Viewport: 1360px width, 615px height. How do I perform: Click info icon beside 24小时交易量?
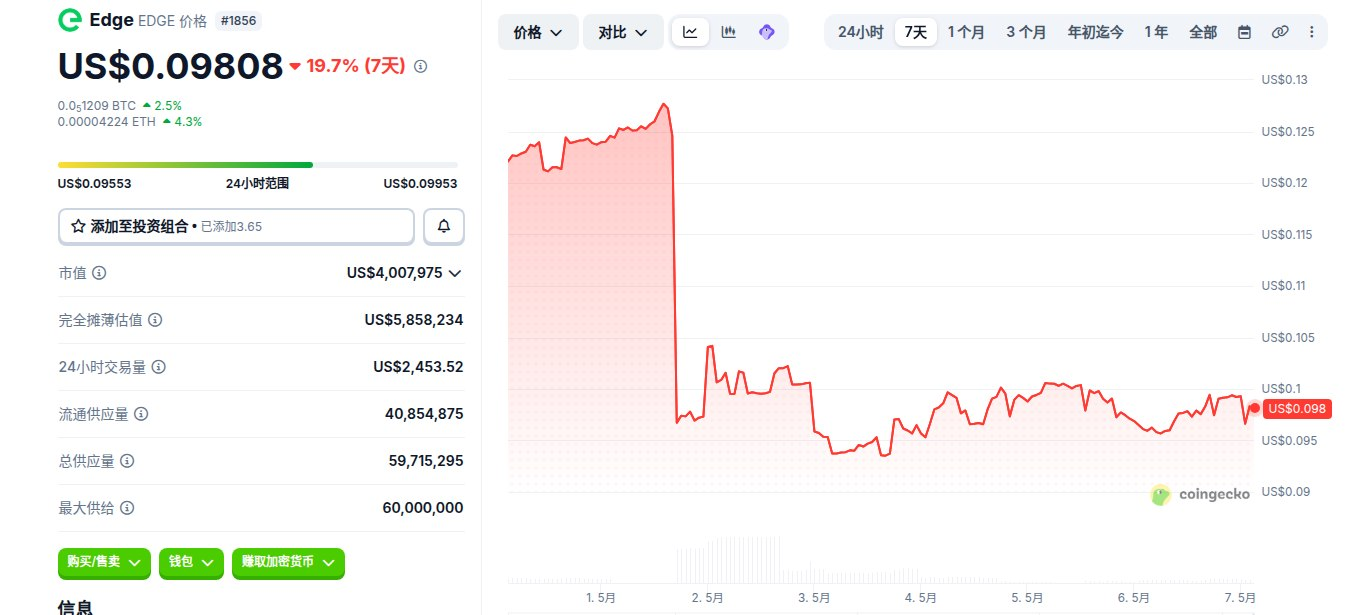159,367
